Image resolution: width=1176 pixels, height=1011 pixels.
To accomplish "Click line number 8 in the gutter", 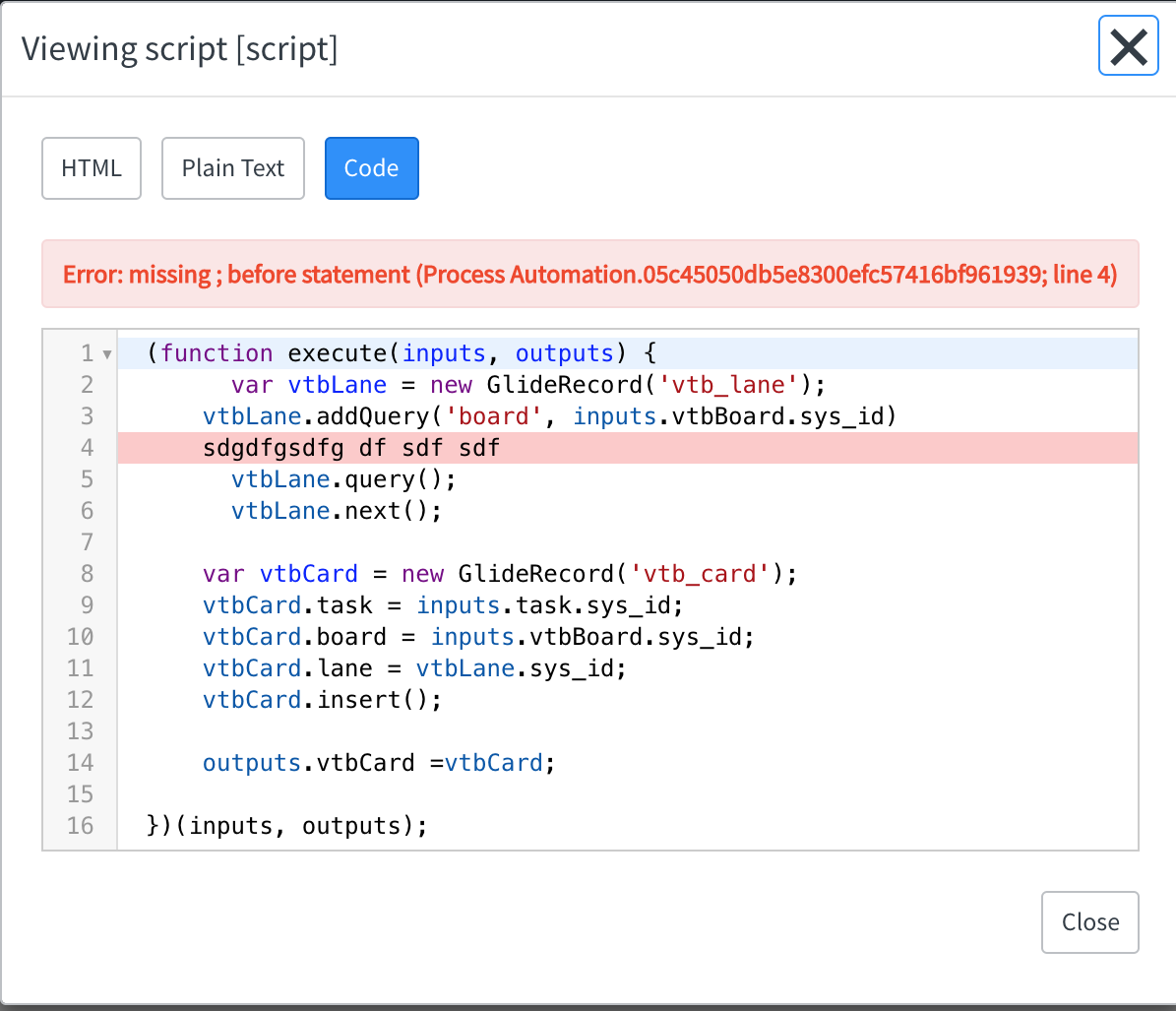I will (x=87, y=574).
